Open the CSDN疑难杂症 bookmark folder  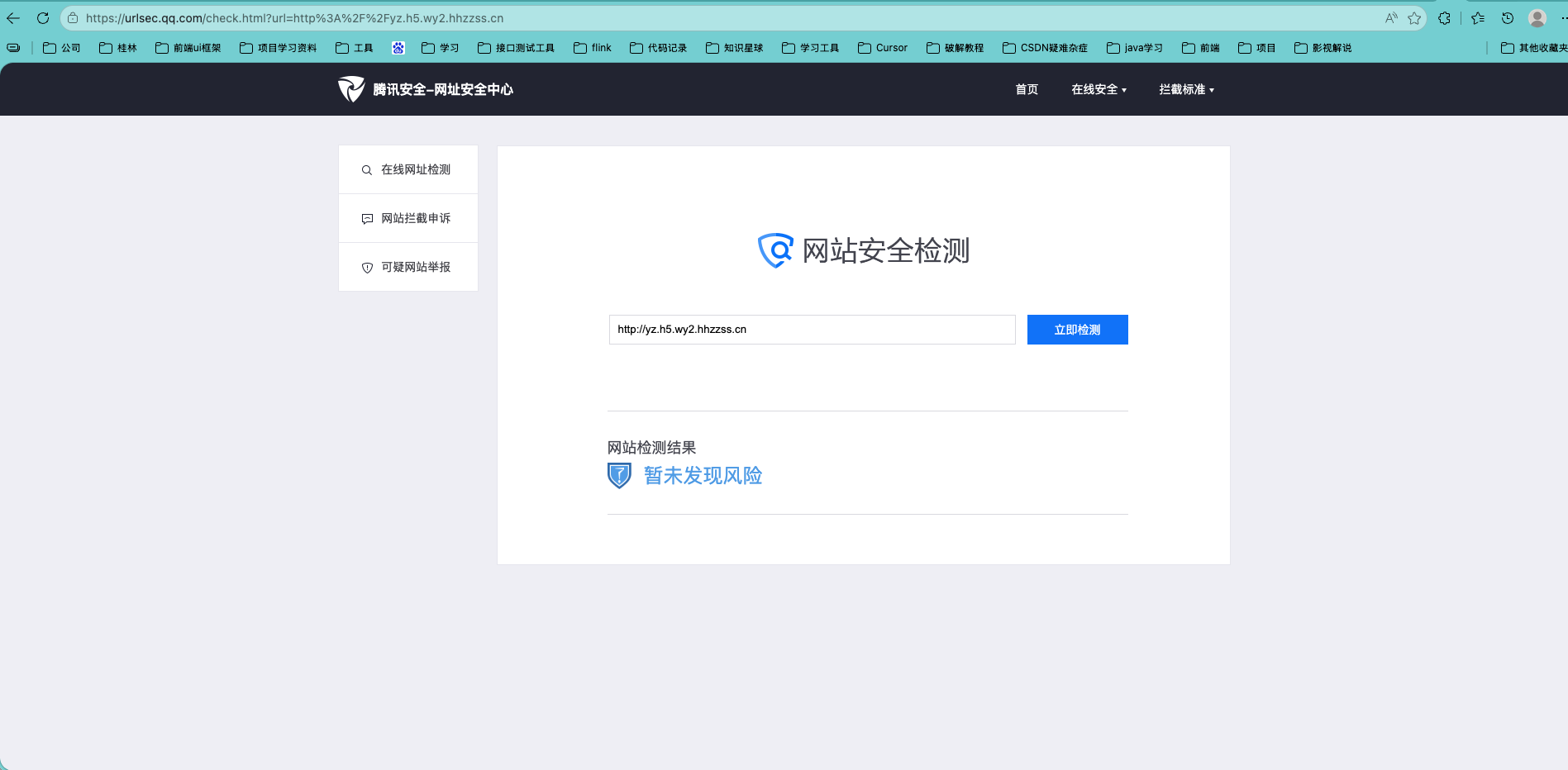(1046, 48)
